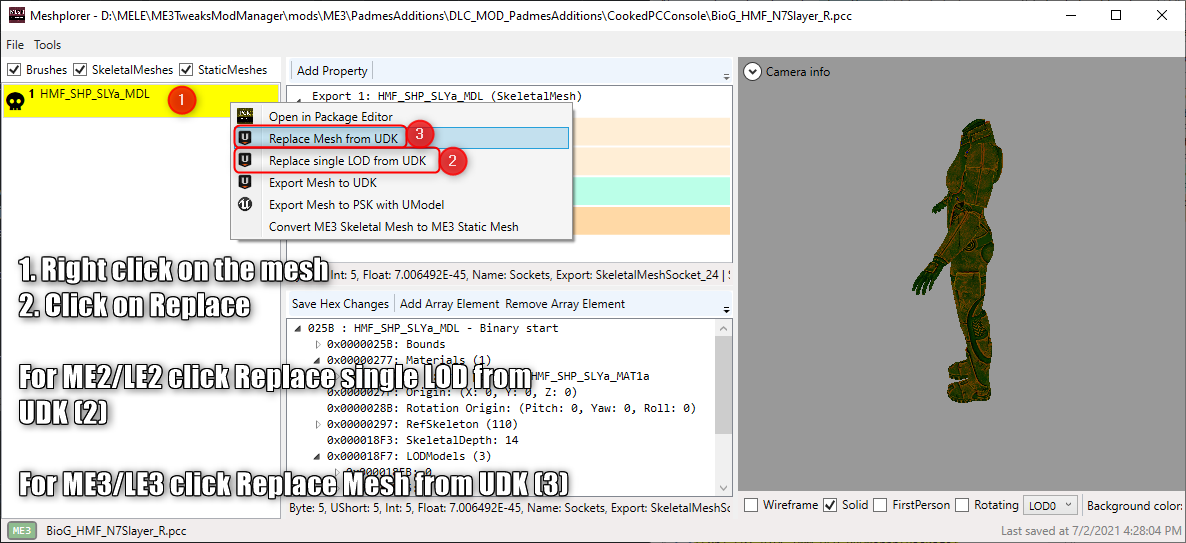
Task: Click Add Array Element
Action: [x=449, y=304]
